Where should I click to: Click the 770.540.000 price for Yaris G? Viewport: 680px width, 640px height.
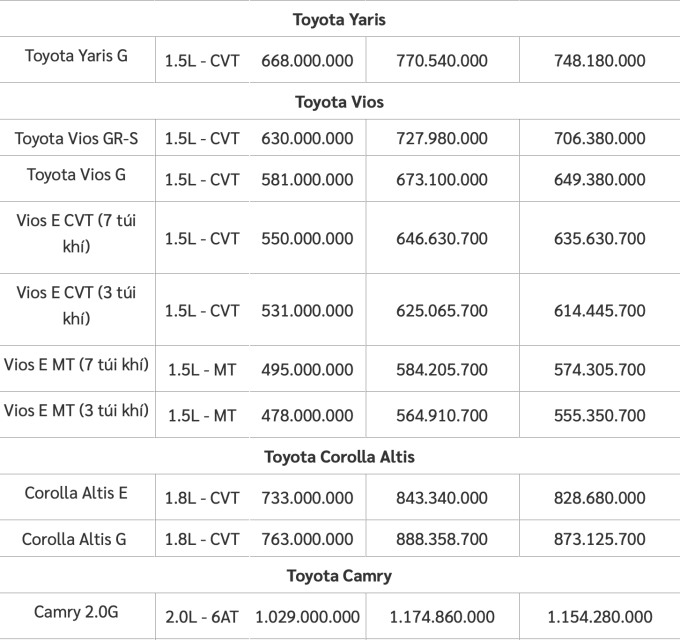point(442,60)
